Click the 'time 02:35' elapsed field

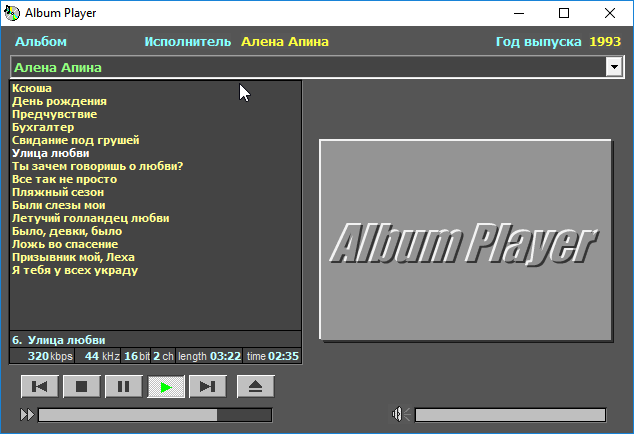click(272, 356)
